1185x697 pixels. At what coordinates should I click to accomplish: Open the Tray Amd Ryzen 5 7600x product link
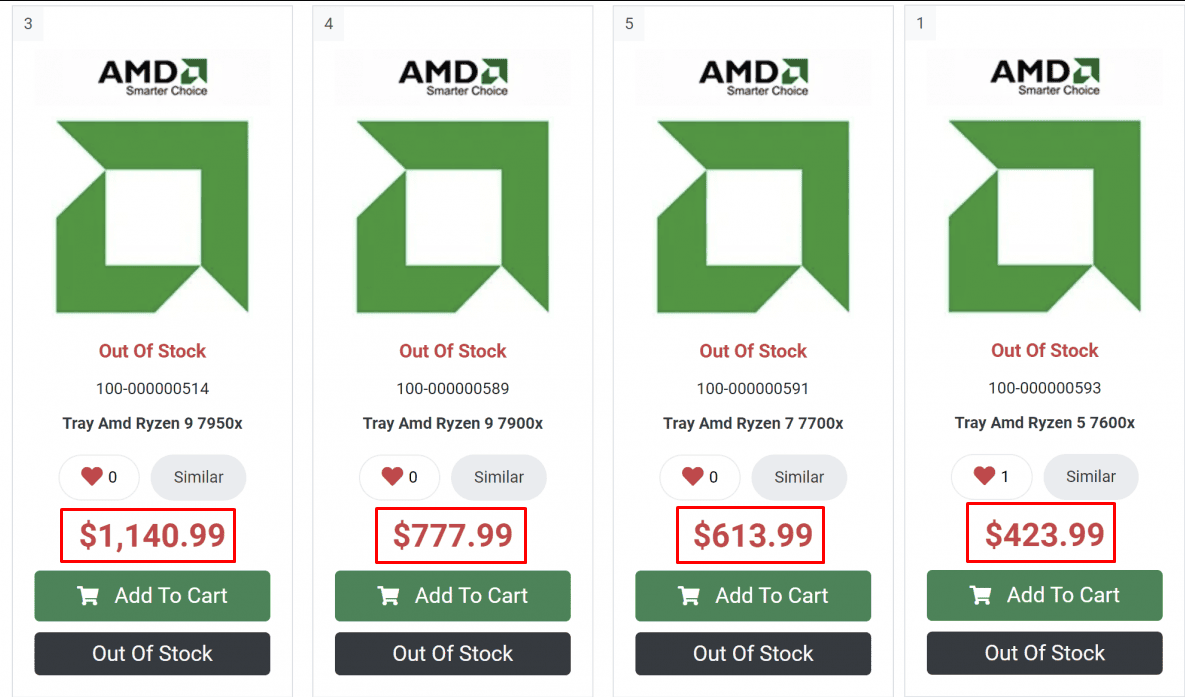[1044, 422]
